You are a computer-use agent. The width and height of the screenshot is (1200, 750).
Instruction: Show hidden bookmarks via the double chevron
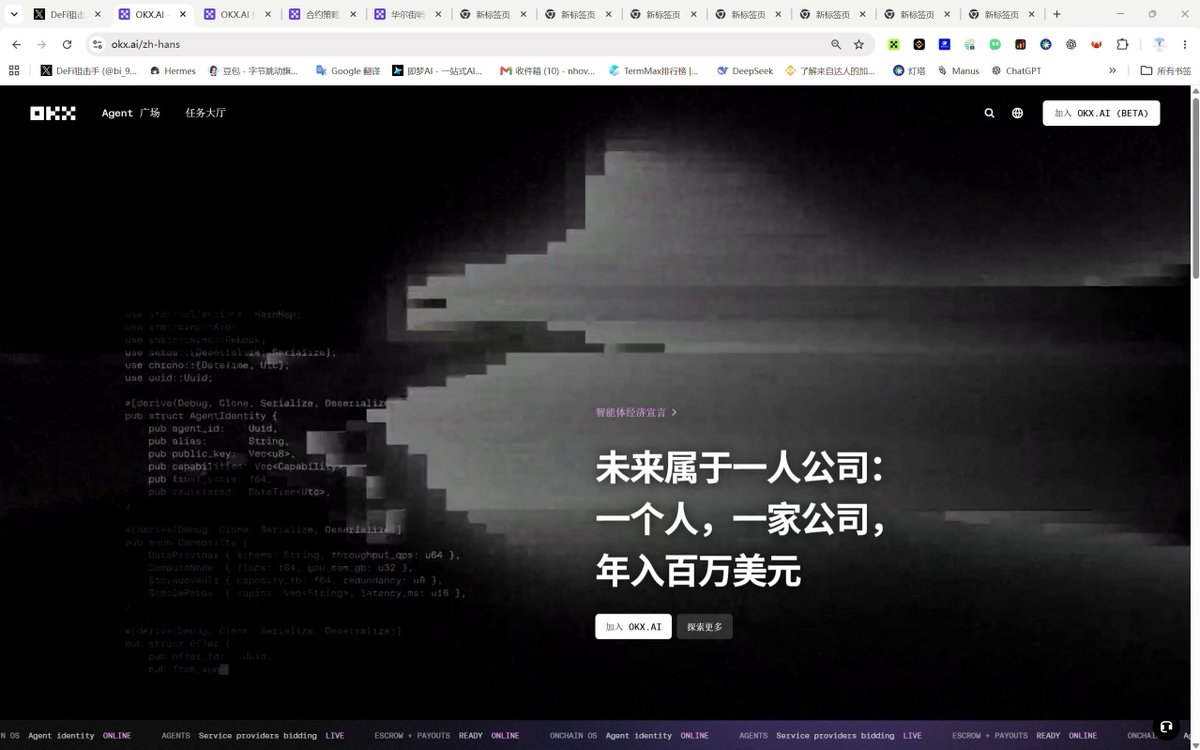(1113, 71)
